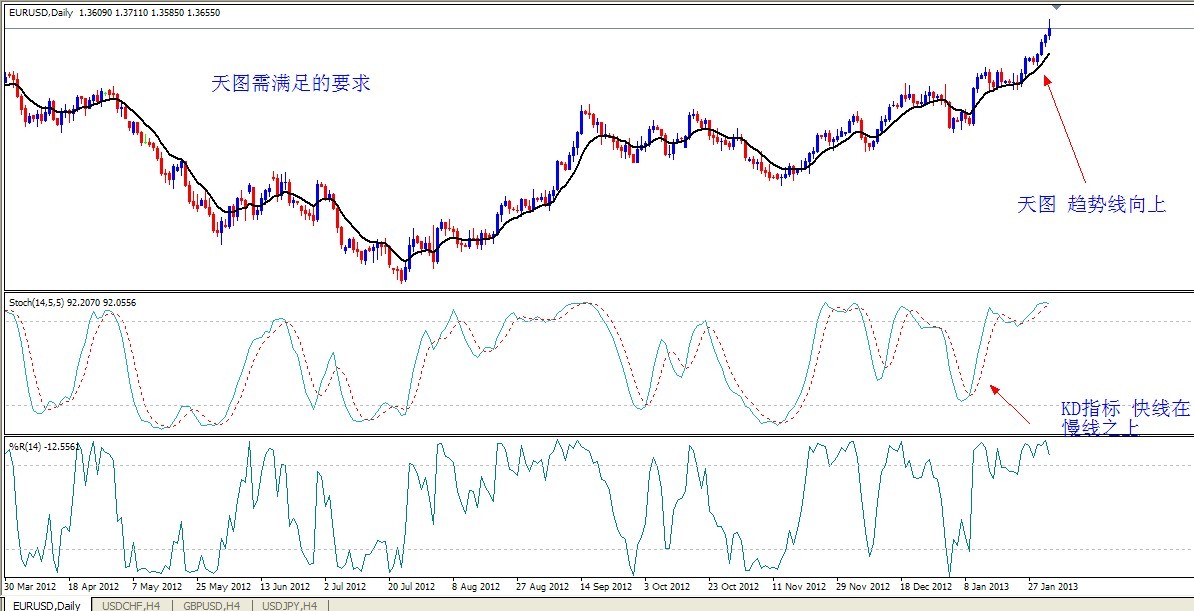Click the 11 Nov 2012 date on time axis
Viewport: 1194px width, 611px height.
pos(797,586)
